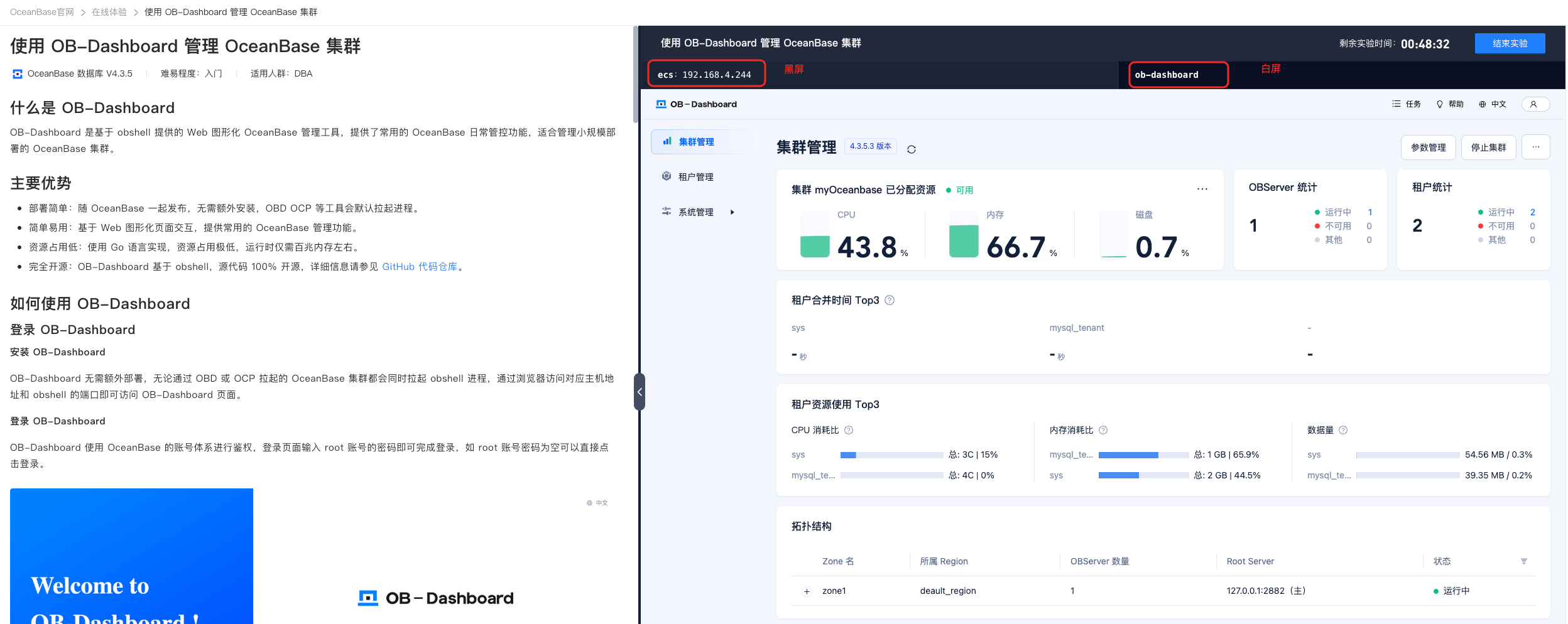Click the mysql_te... 数据量 39.35 MB value
Viewport: 1568px width, 624px height.
coord(1498,476)
